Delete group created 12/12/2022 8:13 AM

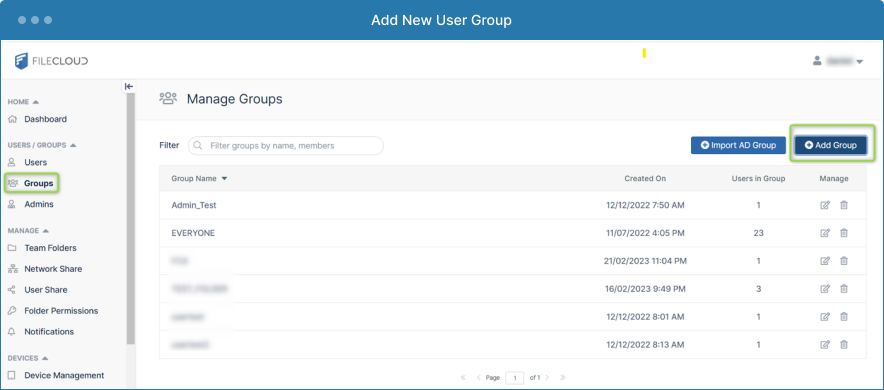tap(844, 344)
